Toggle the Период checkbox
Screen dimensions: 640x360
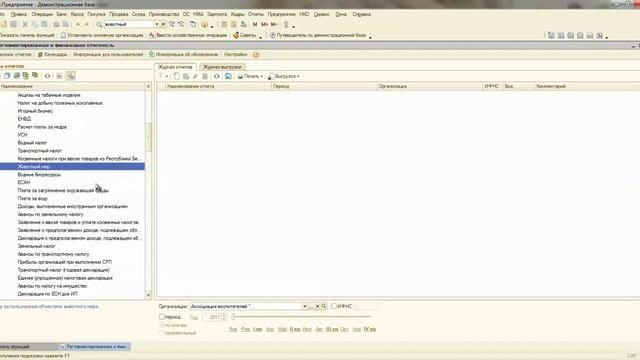162,317
